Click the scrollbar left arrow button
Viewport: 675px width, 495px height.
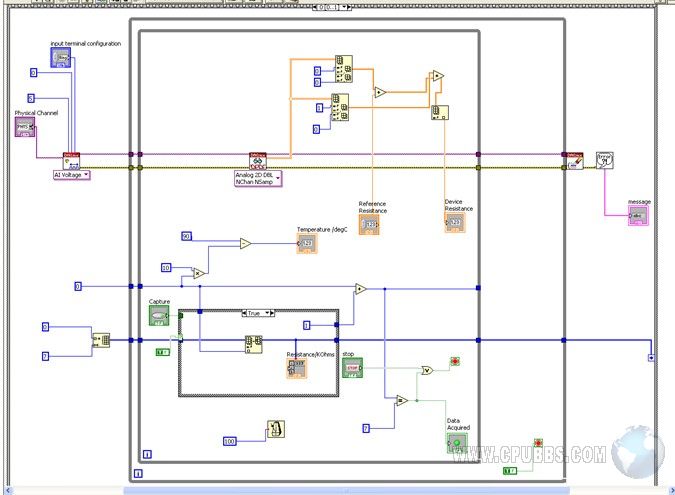tap(8, 491)
